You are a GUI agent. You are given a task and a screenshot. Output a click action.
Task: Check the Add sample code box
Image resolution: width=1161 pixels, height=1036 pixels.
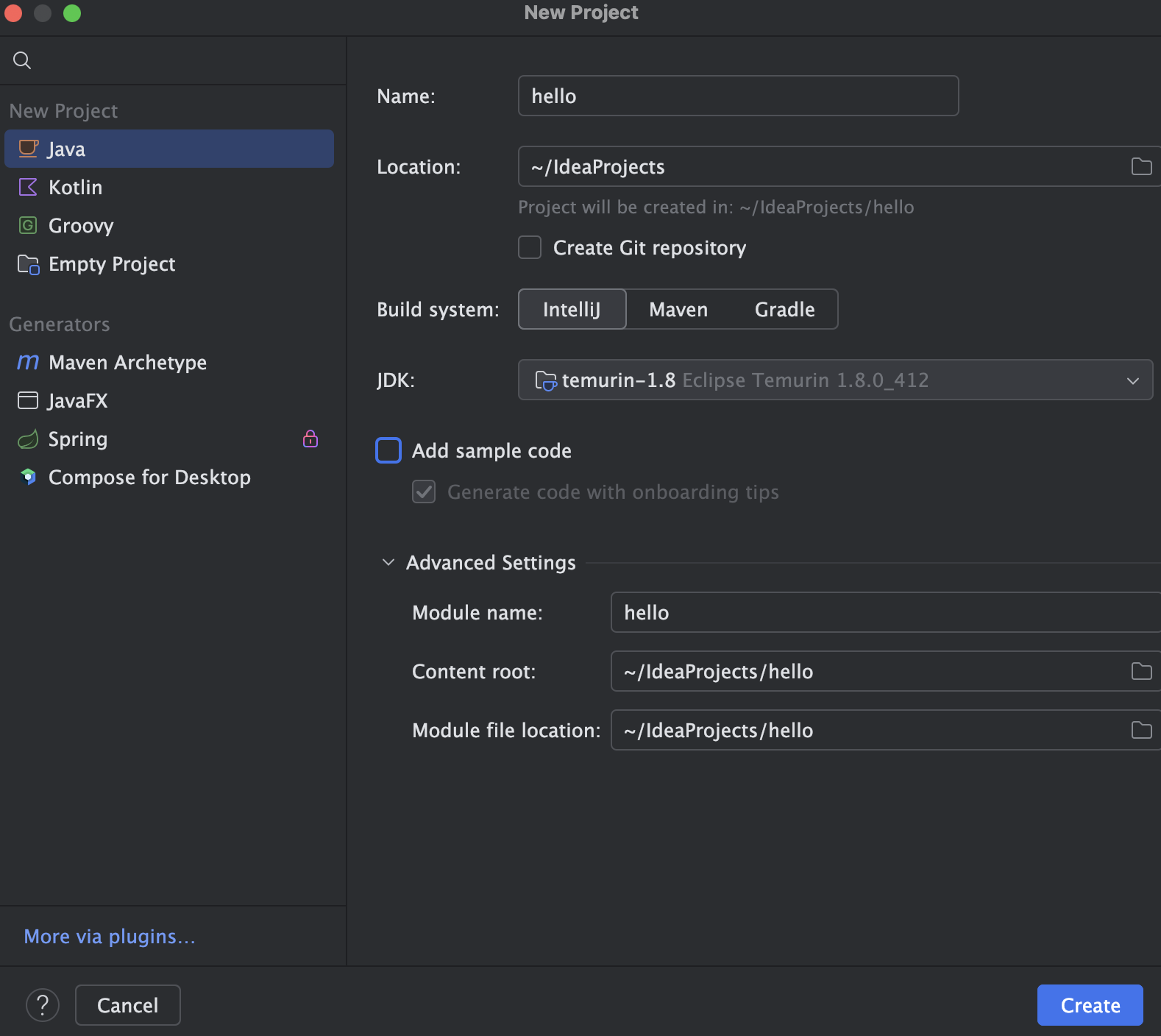(388, 450)
